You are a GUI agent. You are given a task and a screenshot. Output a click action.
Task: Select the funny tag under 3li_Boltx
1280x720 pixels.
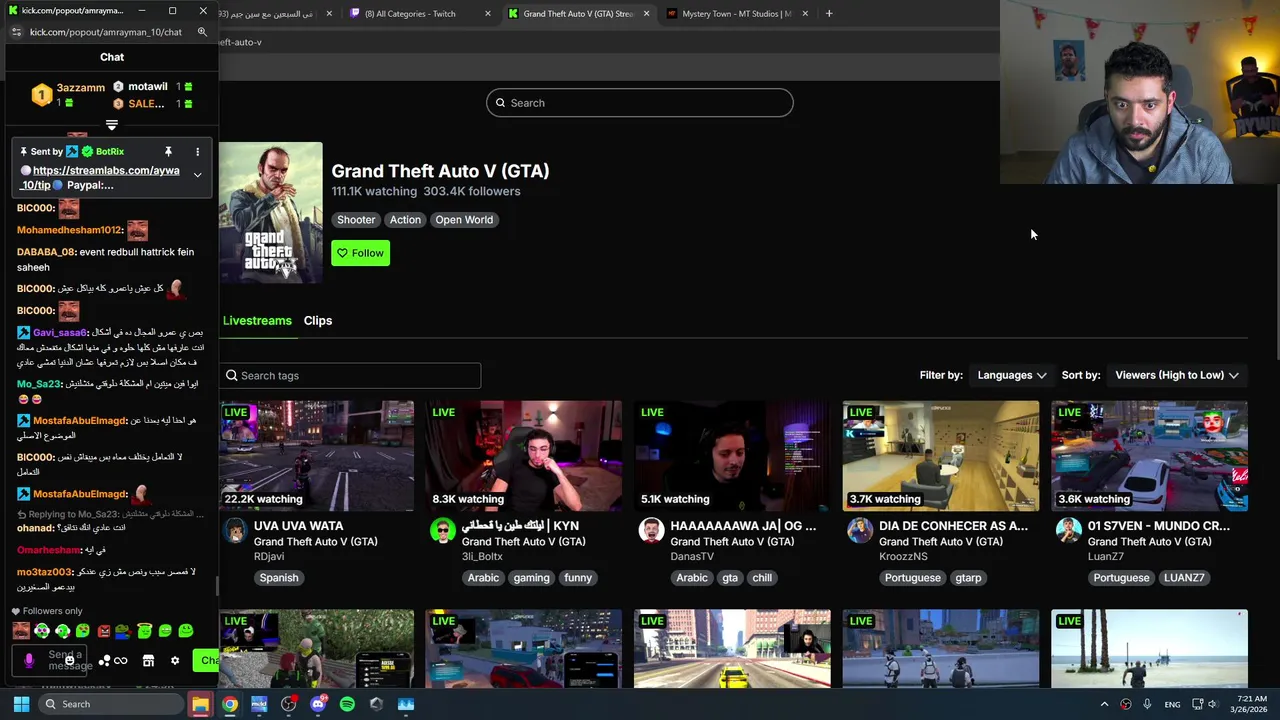click(x=578, y=578)
